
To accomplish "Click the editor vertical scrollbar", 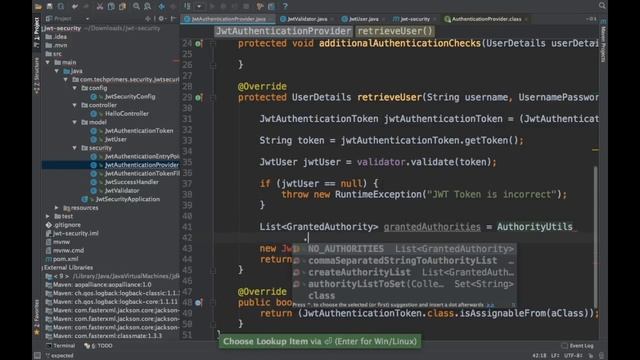I will pyautogui.click(x=596, y=237).
